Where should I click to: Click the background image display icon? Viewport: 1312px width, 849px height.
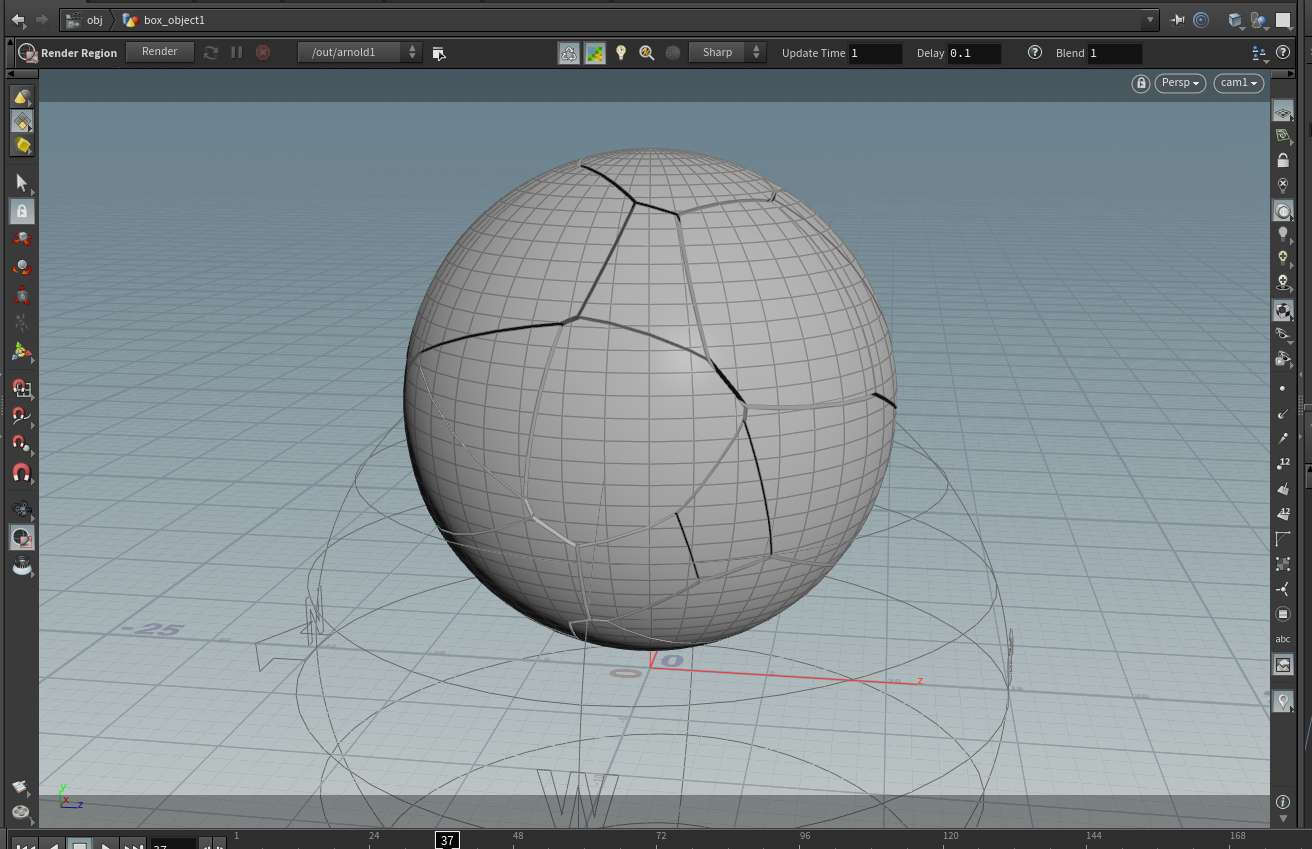[x=1283, y=664]
